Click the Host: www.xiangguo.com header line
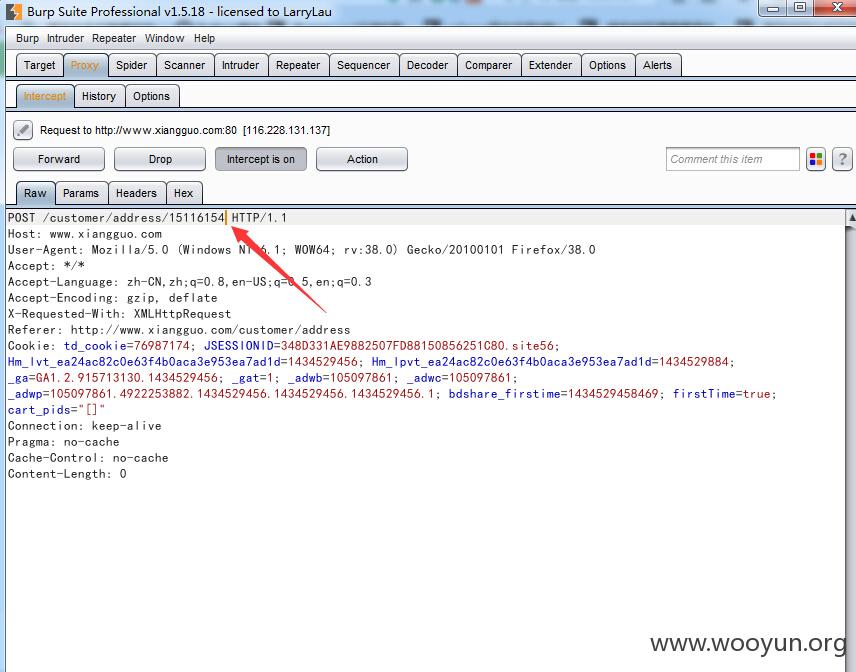Screen dimensions: 856x672 click(85, 234)
